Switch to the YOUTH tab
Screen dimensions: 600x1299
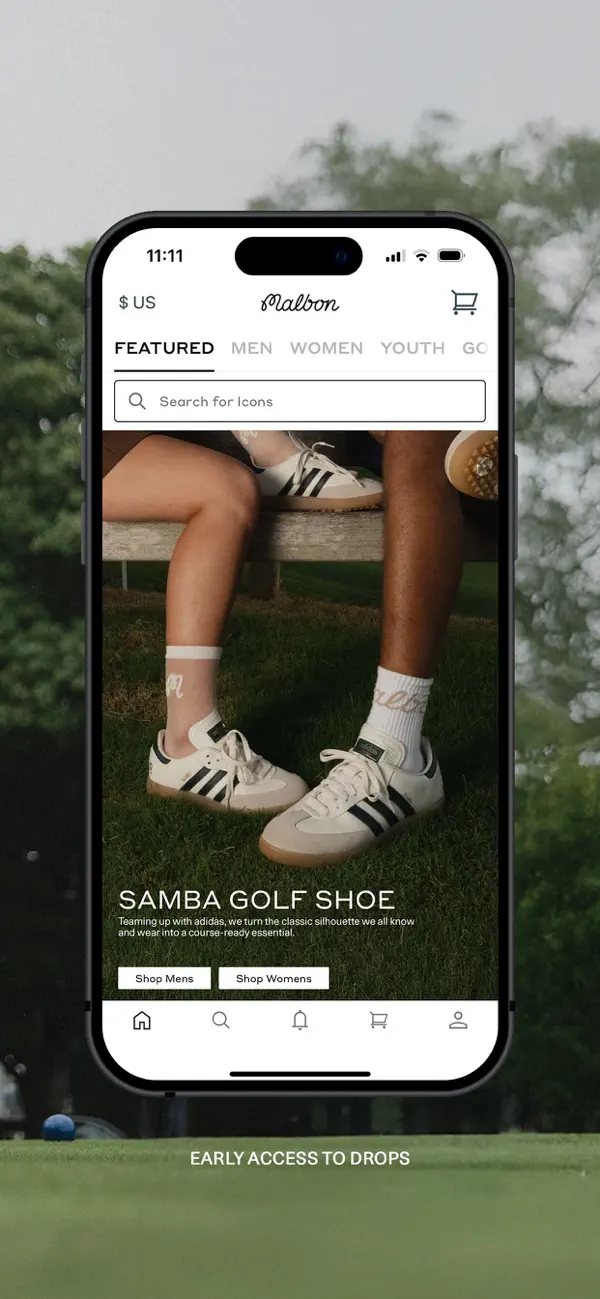[x=412, y=348]
